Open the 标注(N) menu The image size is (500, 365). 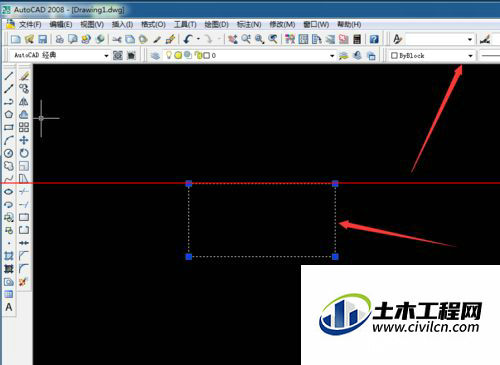coord(249,25)
